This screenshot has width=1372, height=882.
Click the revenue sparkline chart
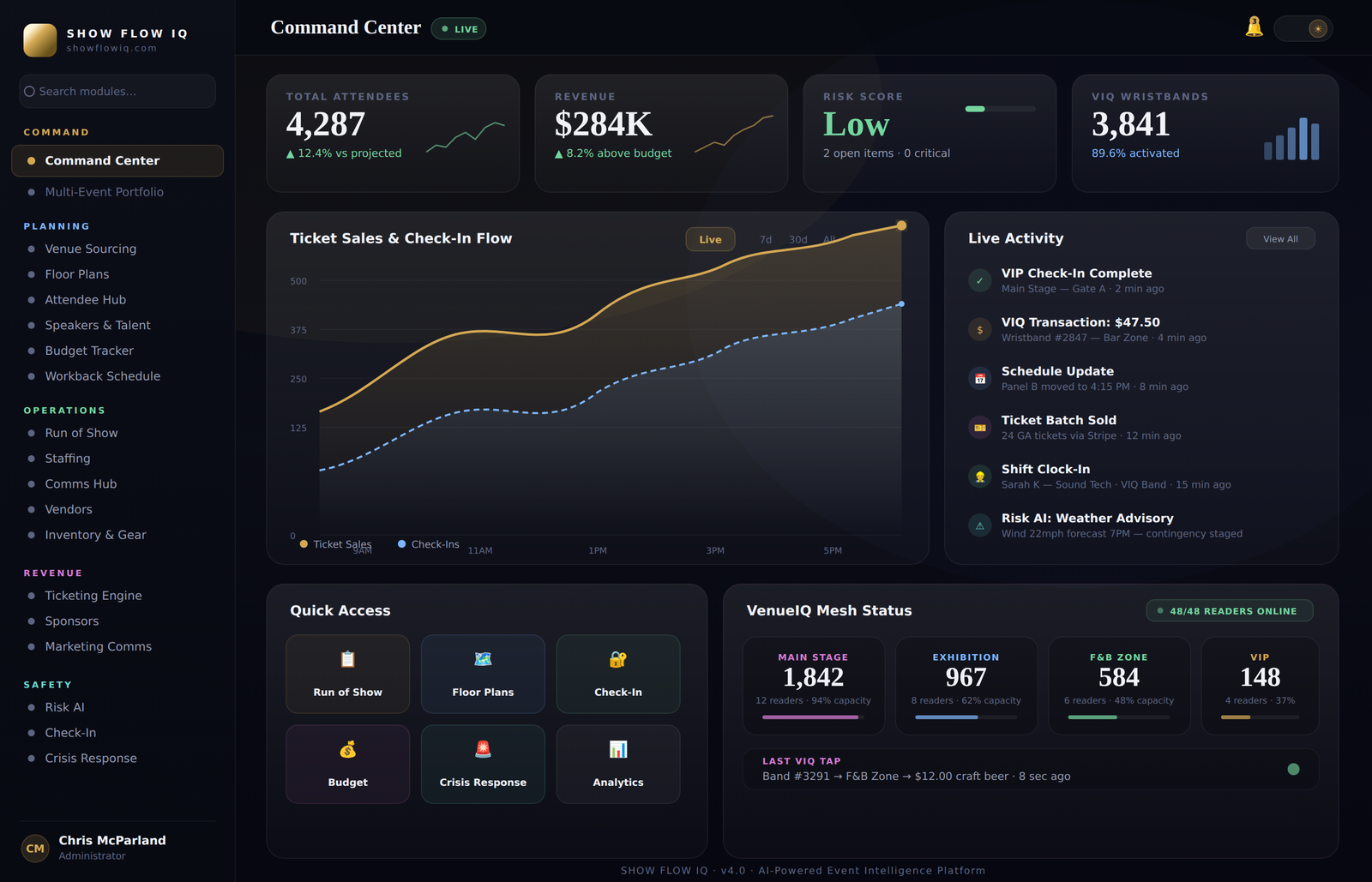[734, 134]
